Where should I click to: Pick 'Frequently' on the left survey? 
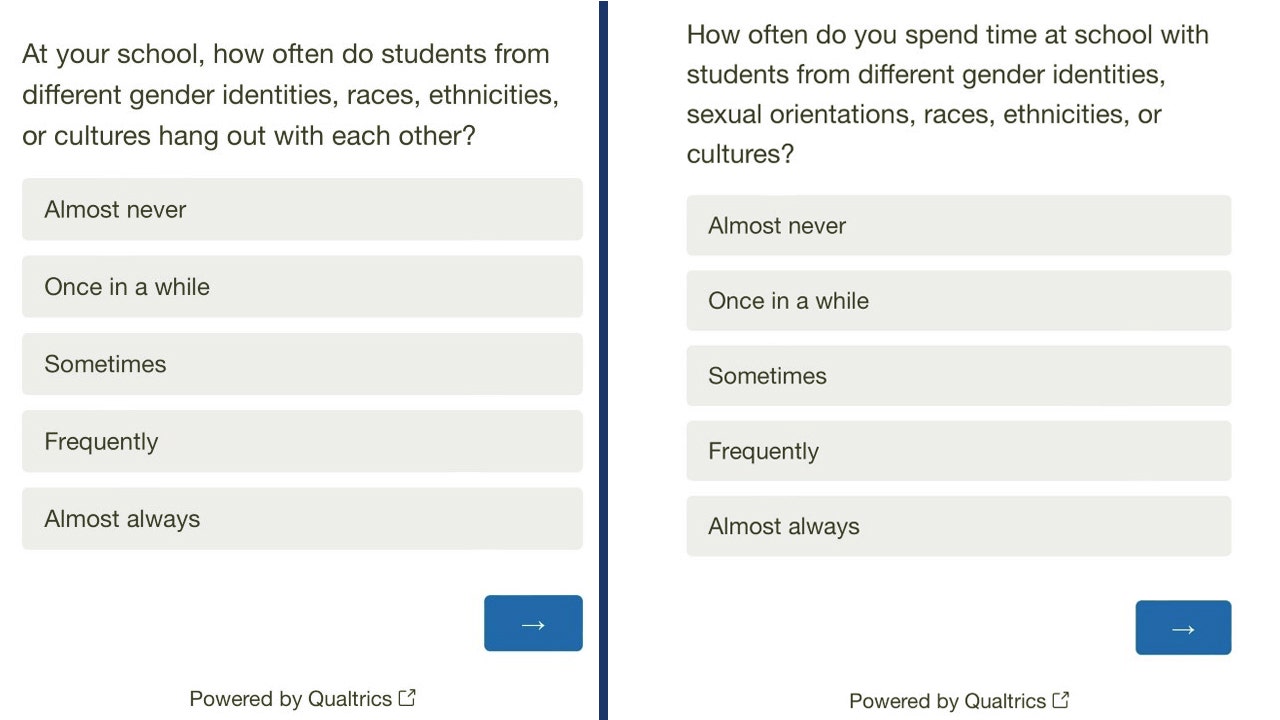tap(302, 441)
